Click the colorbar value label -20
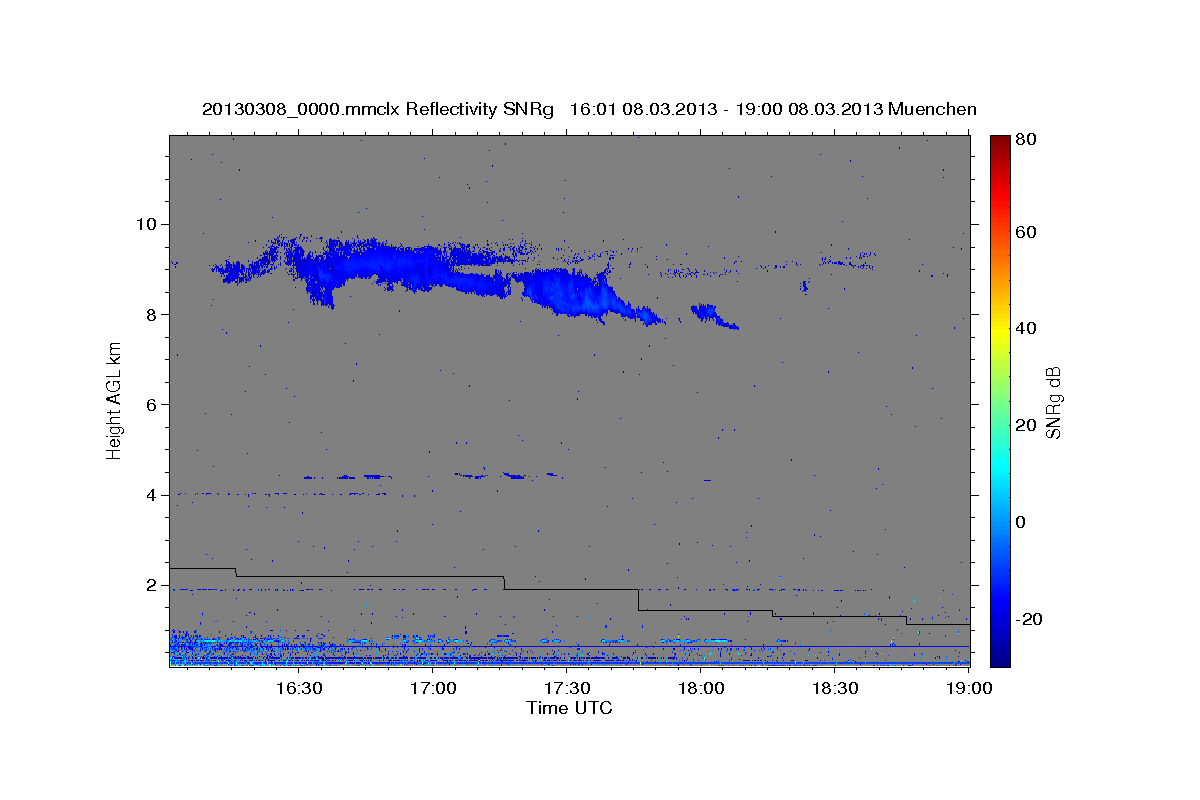The image size is (1200, 800). (1028, 619)
